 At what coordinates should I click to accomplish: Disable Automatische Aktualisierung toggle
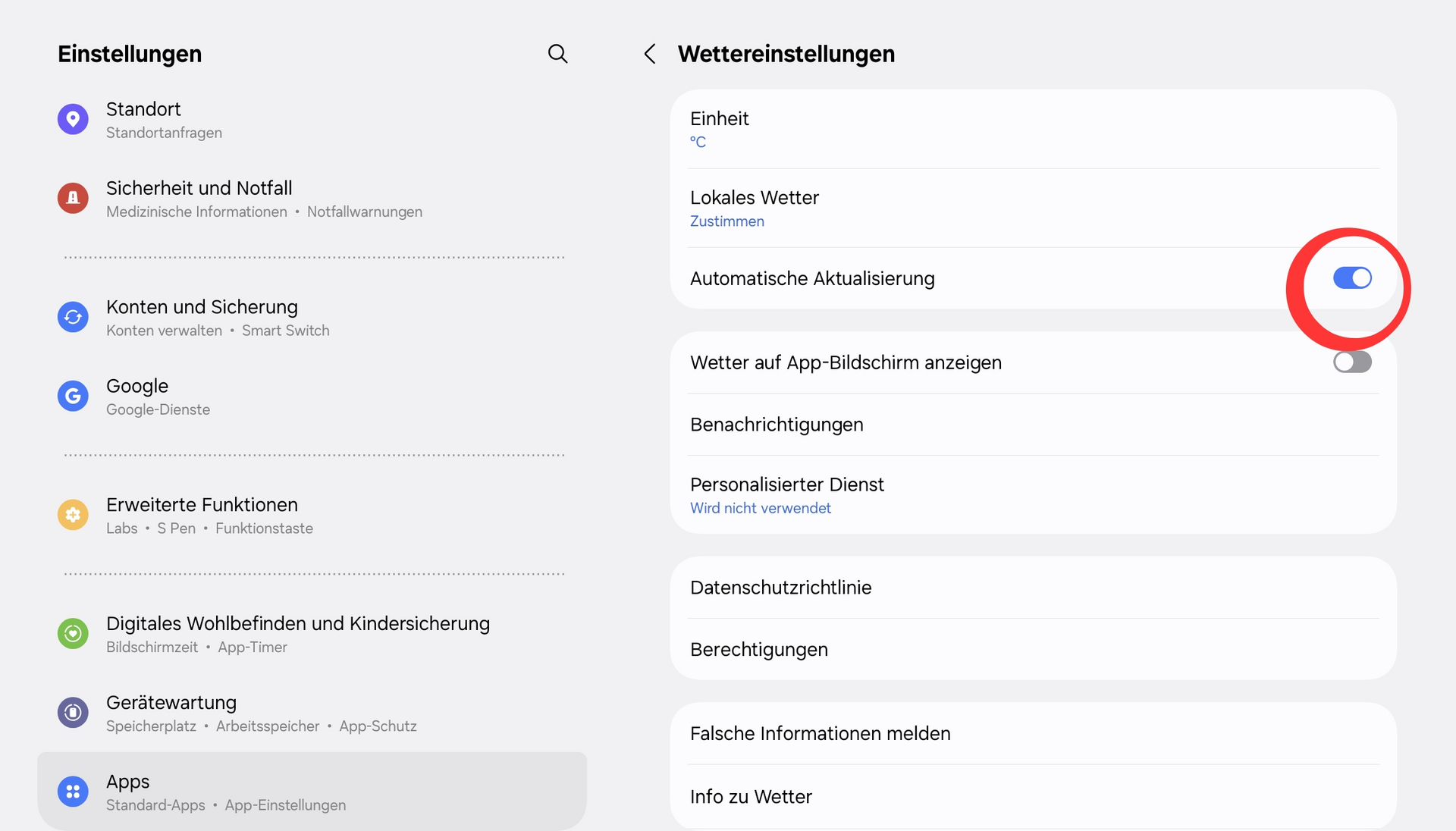1352,278
